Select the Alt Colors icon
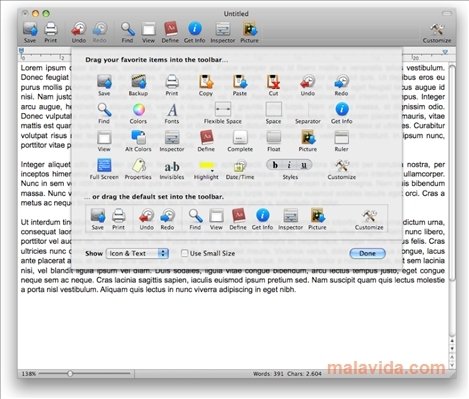 [x=138, y=137]
